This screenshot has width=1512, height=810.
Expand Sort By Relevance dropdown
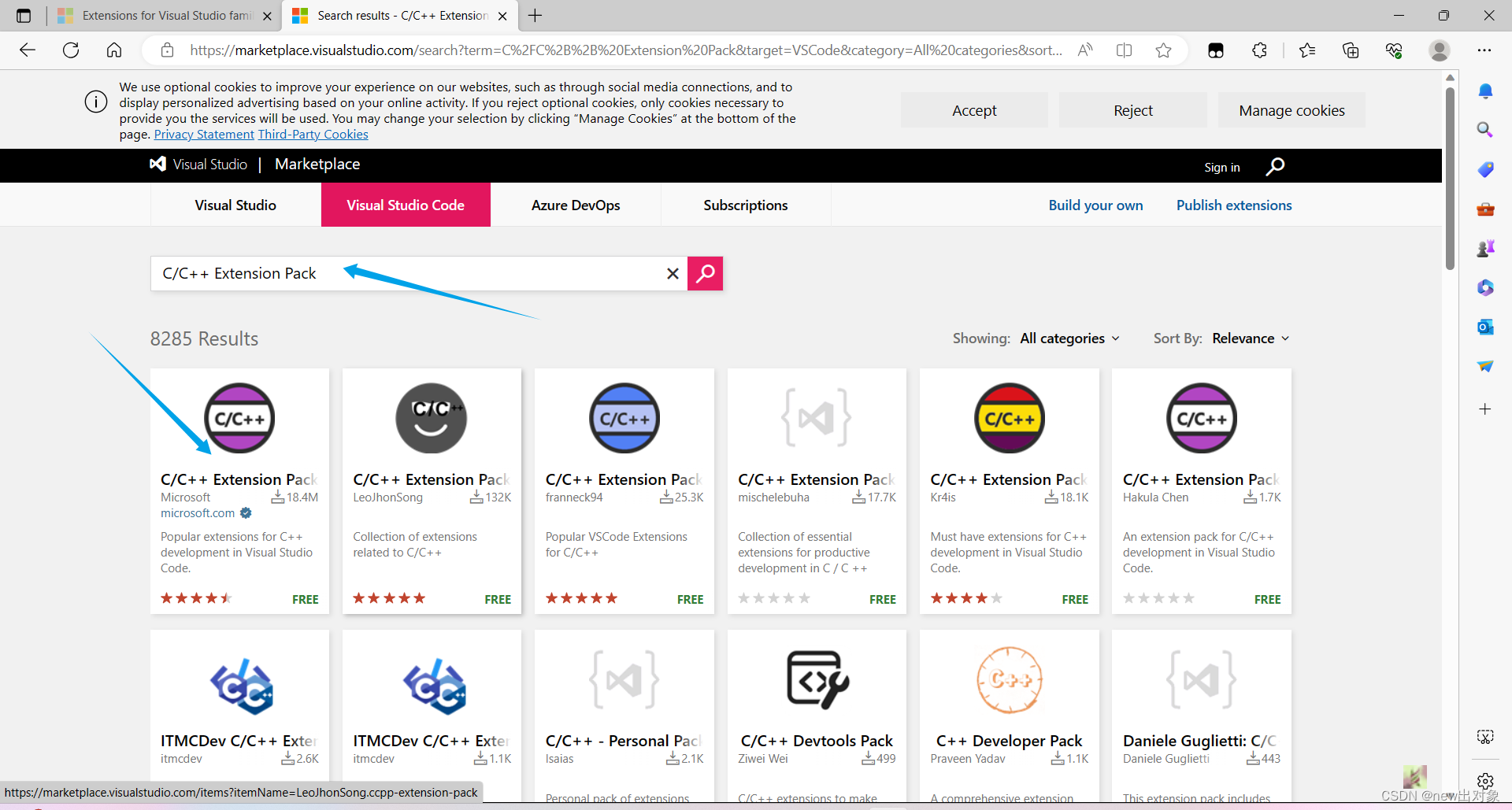point(1251,338)
